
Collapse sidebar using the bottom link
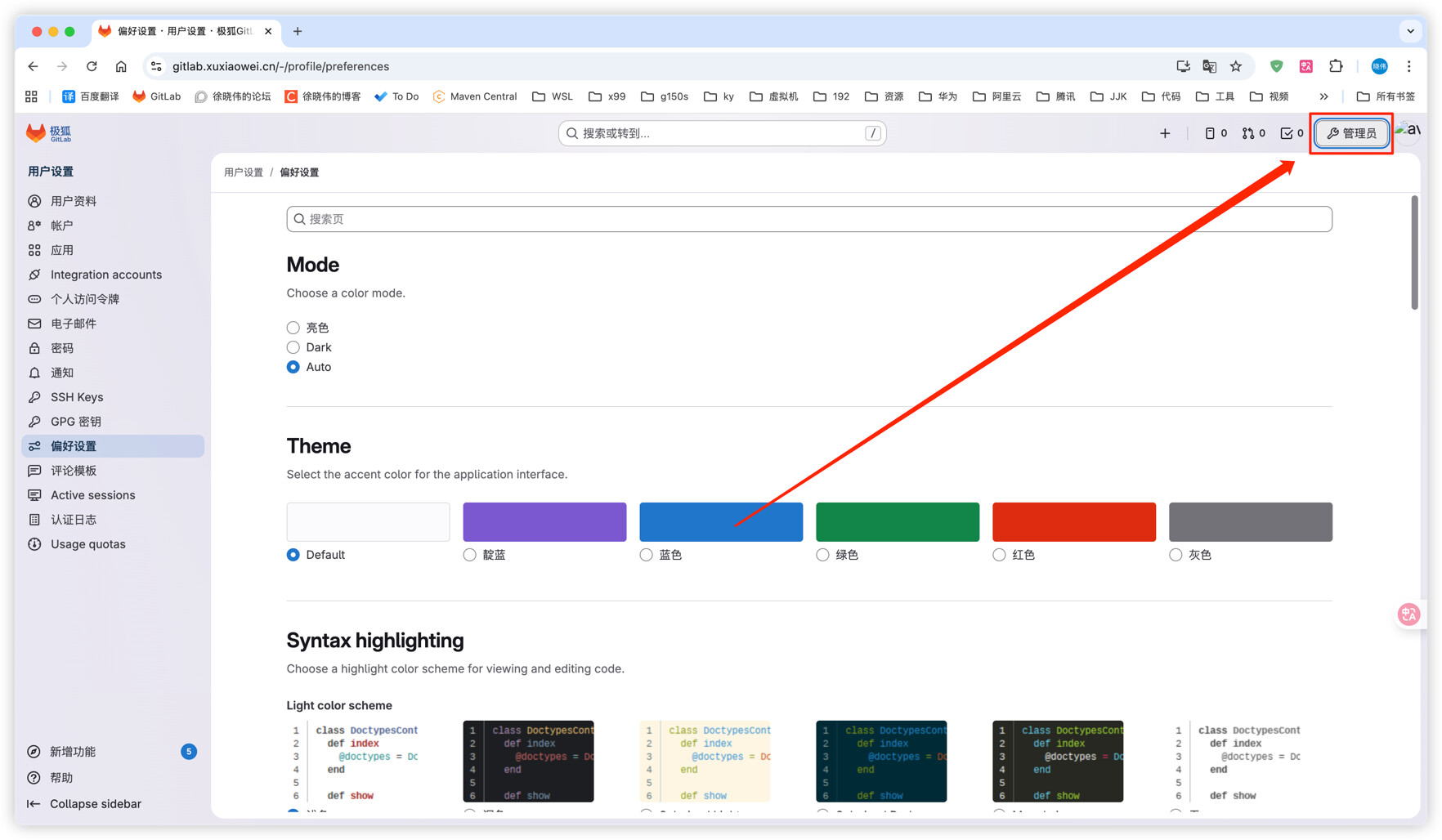click(95, 804)
